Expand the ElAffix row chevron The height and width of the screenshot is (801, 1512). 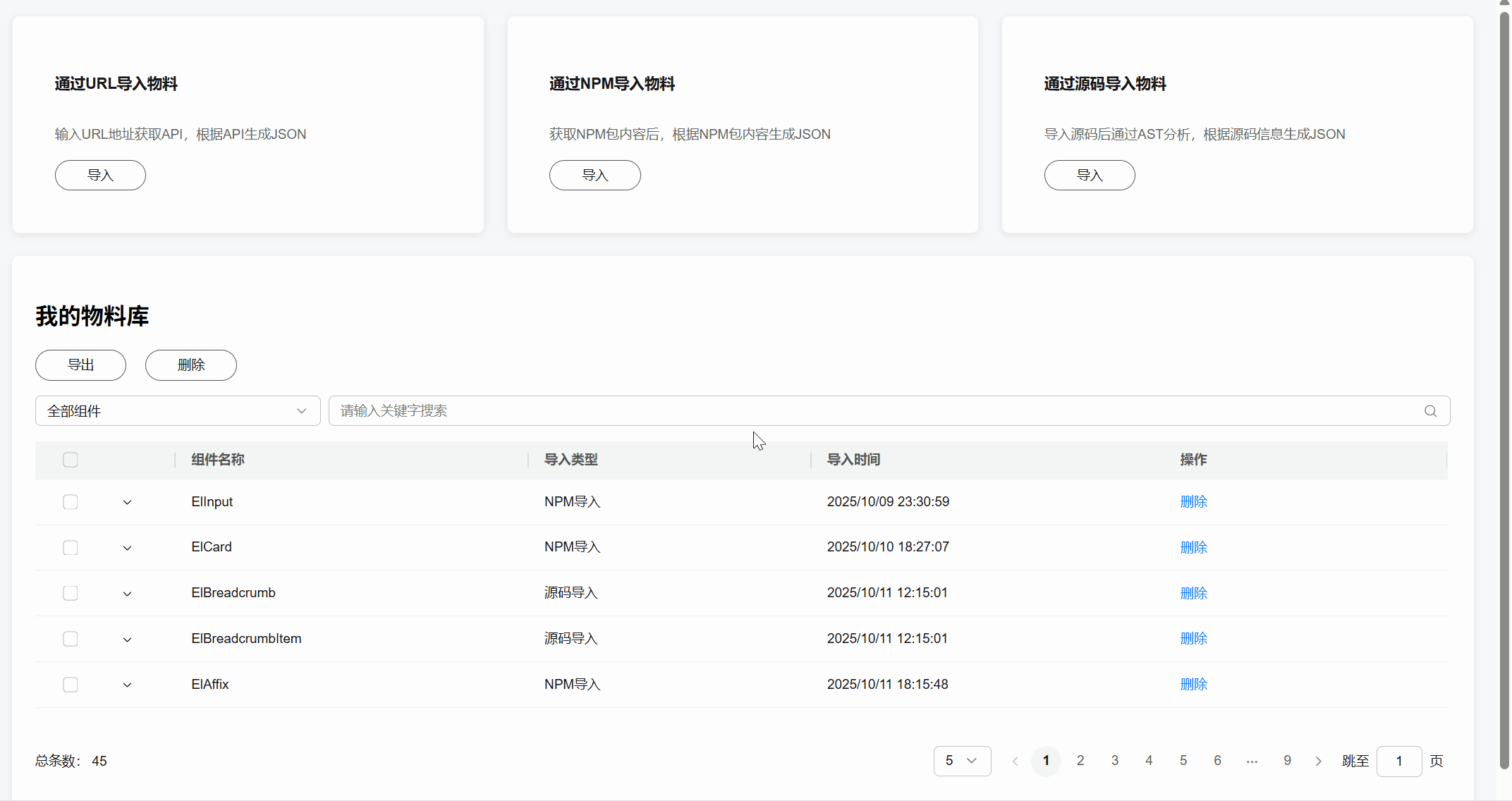click(x=127, y=685)
